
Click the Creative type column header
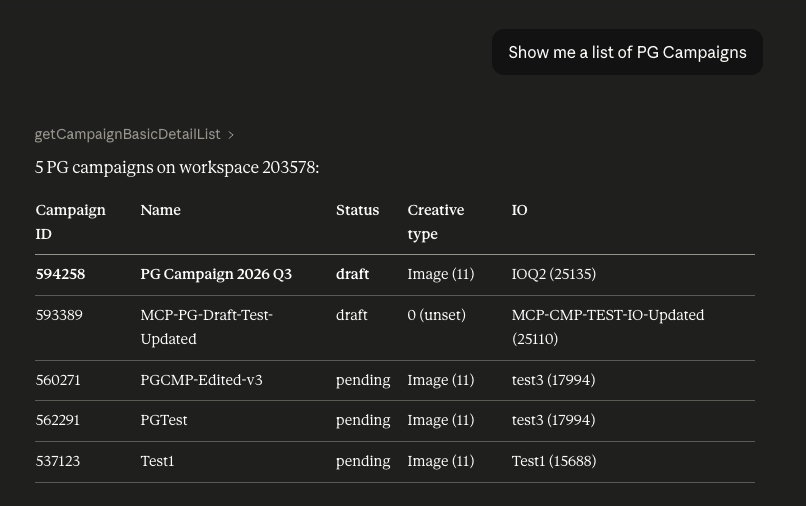coord(436,222)
